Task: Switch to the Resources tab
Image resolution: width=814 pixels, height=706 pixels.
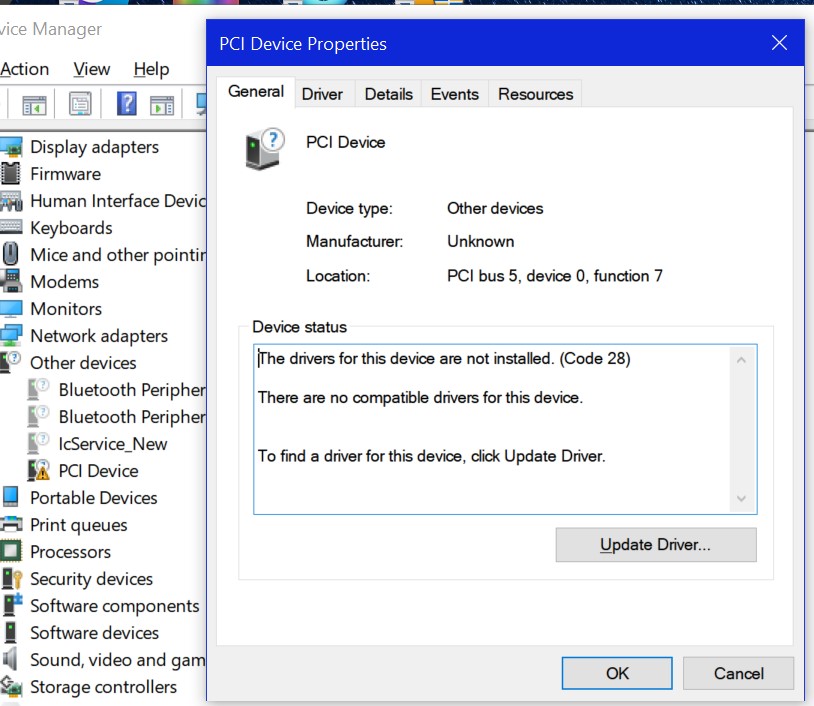Action: click(535, 93)
